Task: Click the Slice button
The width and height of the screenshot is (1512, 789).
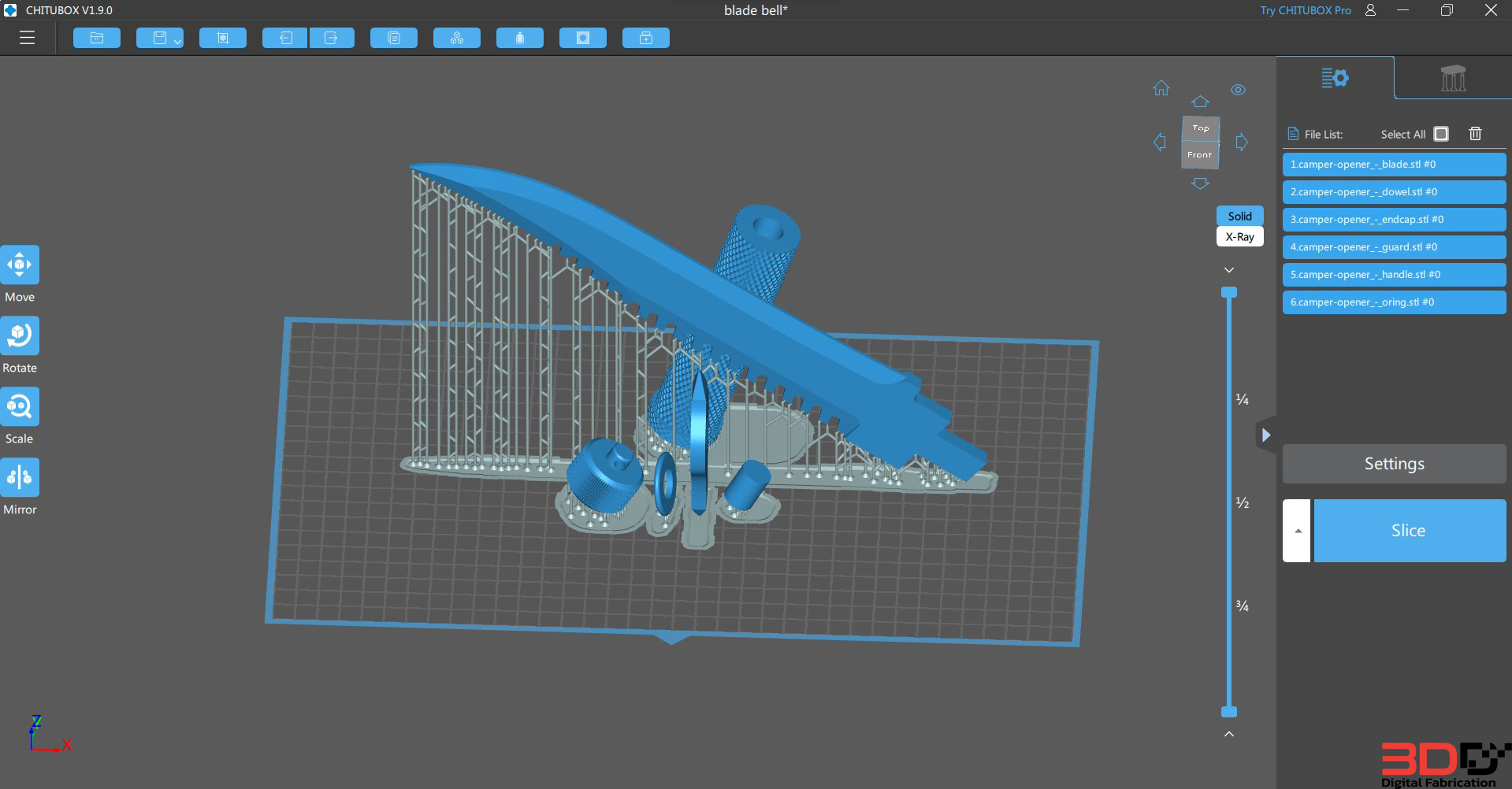Action: pyautogui.click(x=1410, y=531)
